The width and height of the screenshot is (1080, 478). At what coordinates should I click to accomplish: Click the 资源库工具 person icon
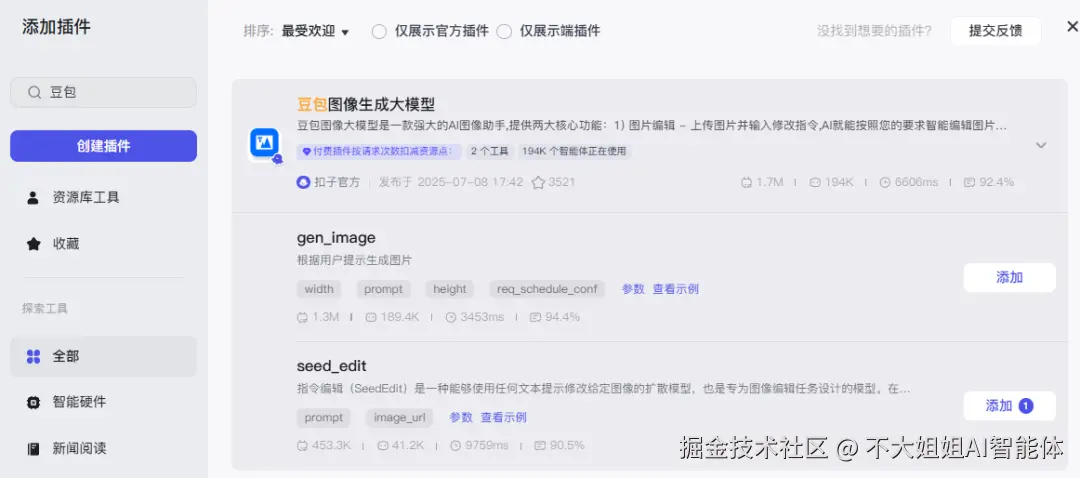click(x=33, y=198)
